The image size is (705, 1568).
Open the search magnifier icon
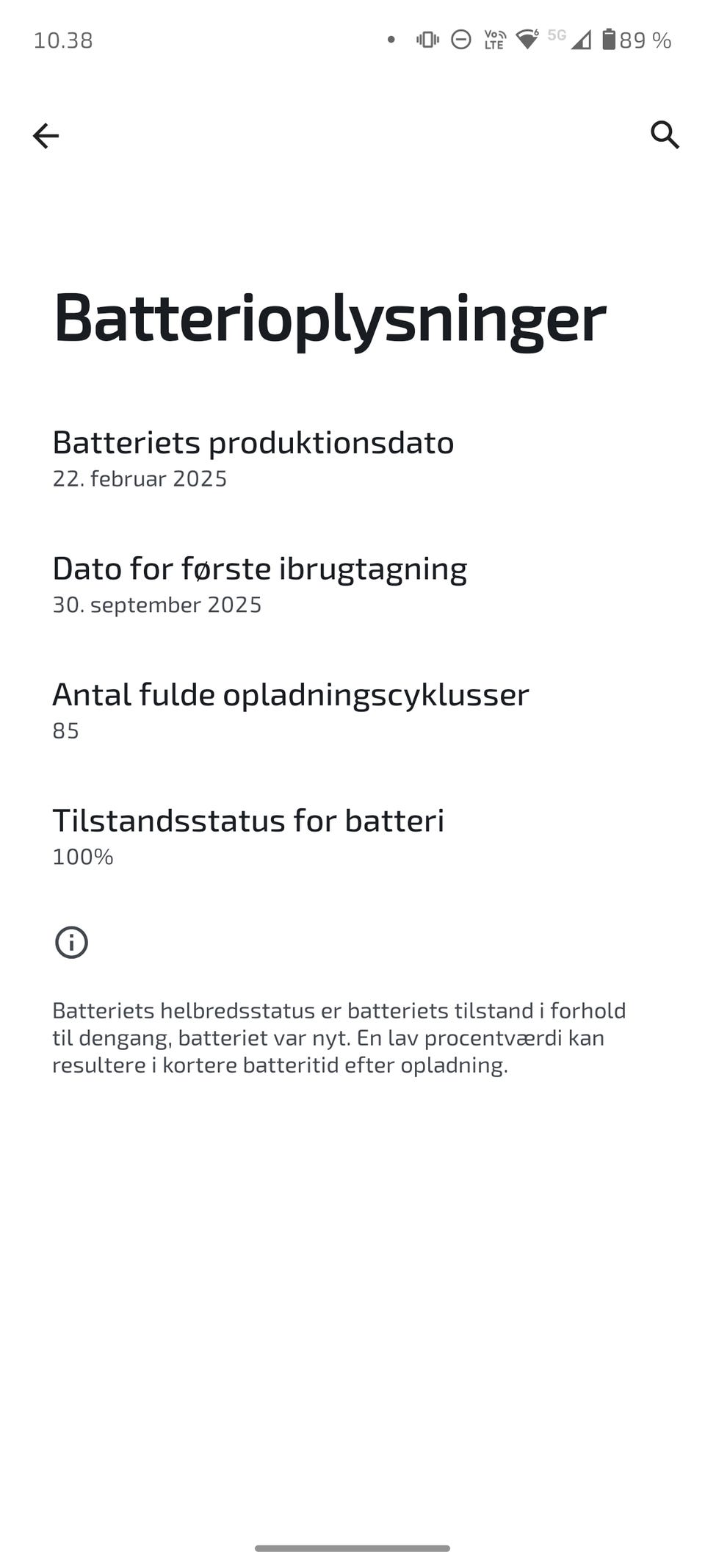pos(665,135)
